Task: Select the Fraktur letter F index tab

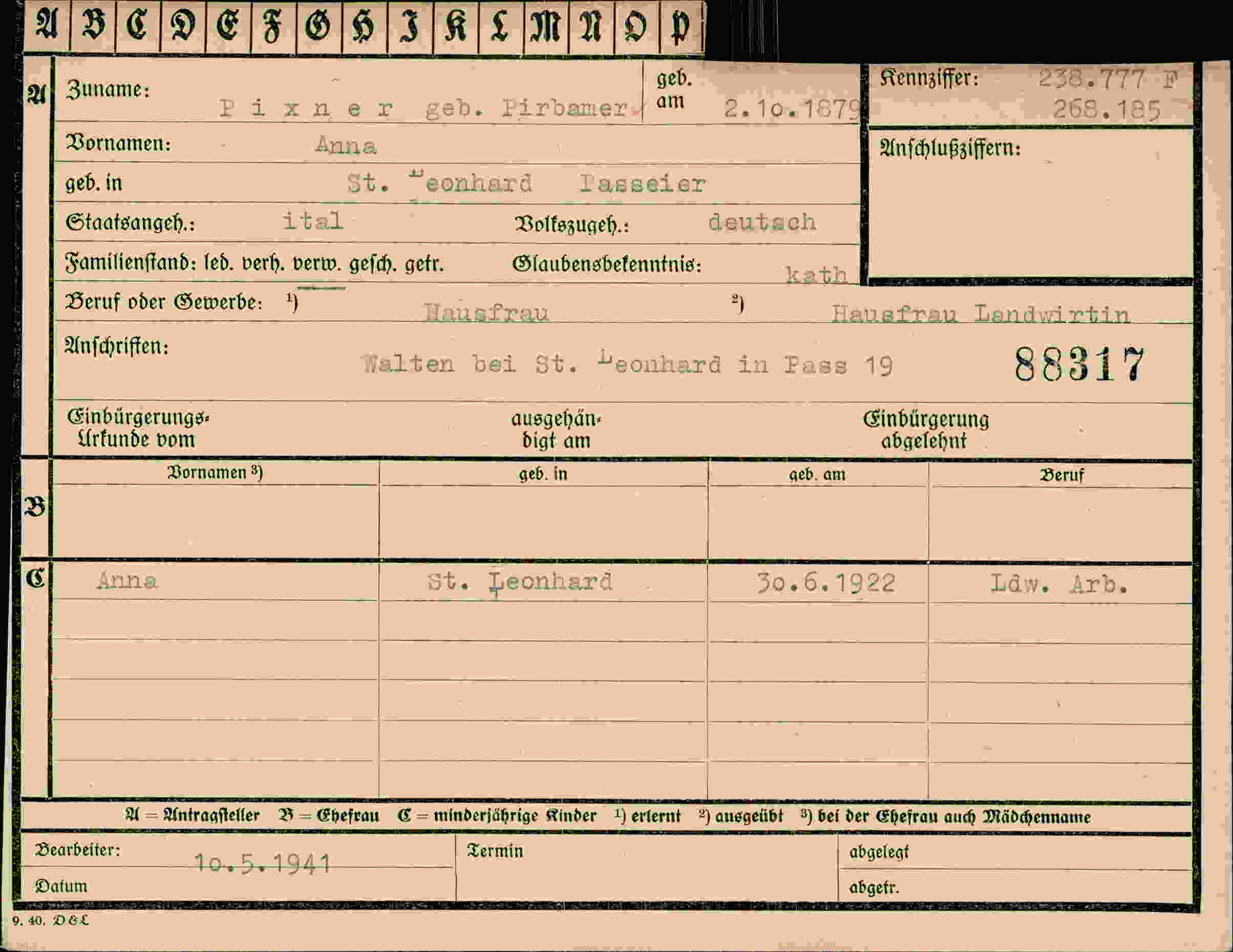Action: (273, 27)
